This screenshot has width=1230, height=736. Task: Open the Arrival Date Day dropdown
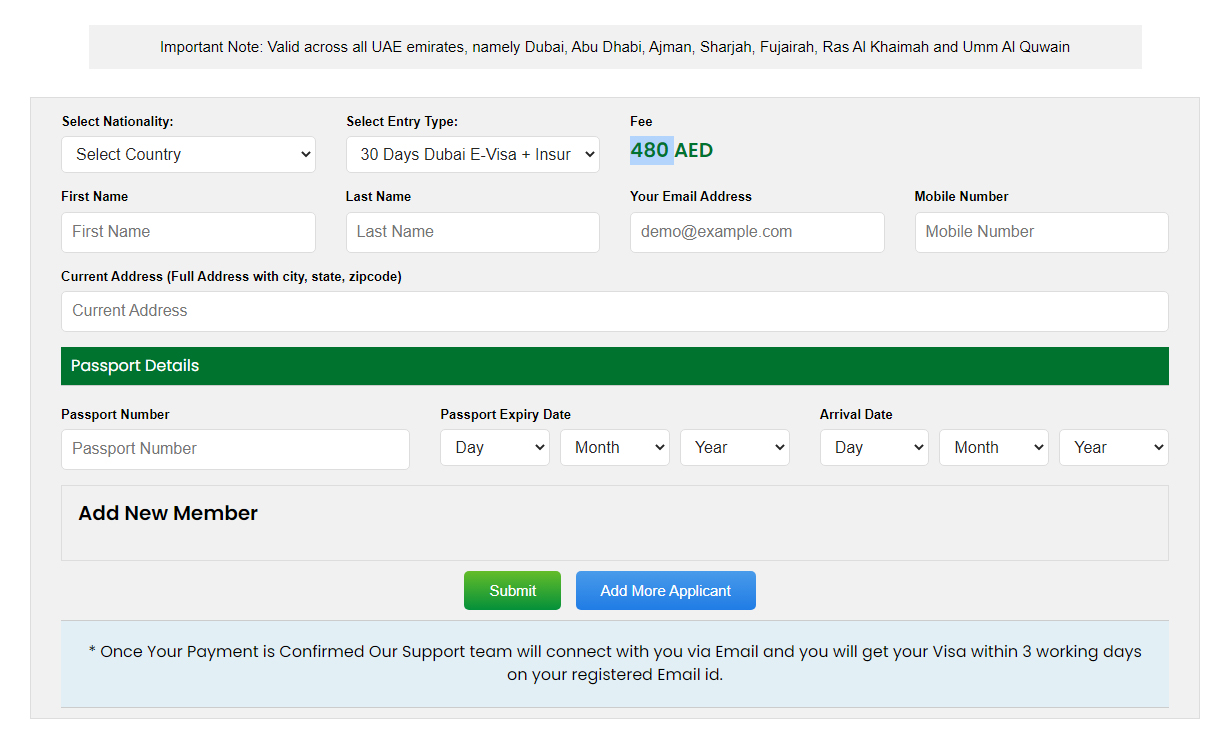click(x=874, y=448)
